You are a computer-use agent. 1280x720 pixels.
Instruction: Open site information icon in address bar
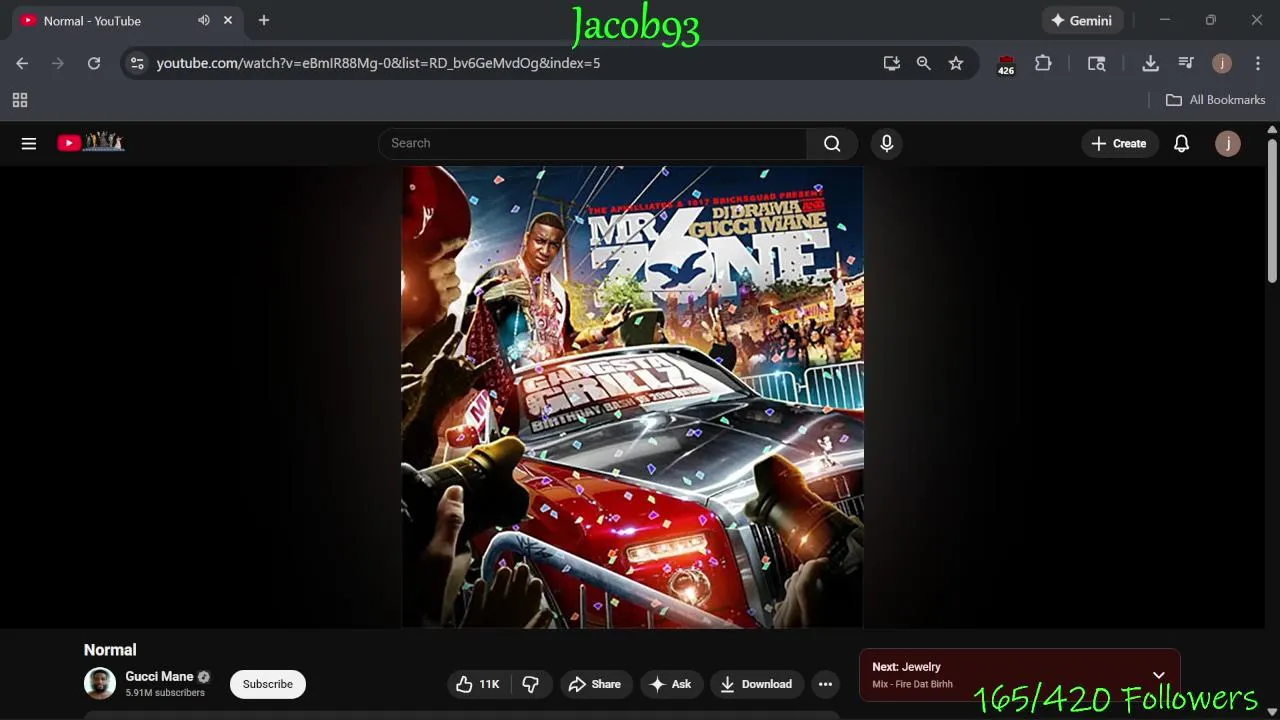point(137,63)
